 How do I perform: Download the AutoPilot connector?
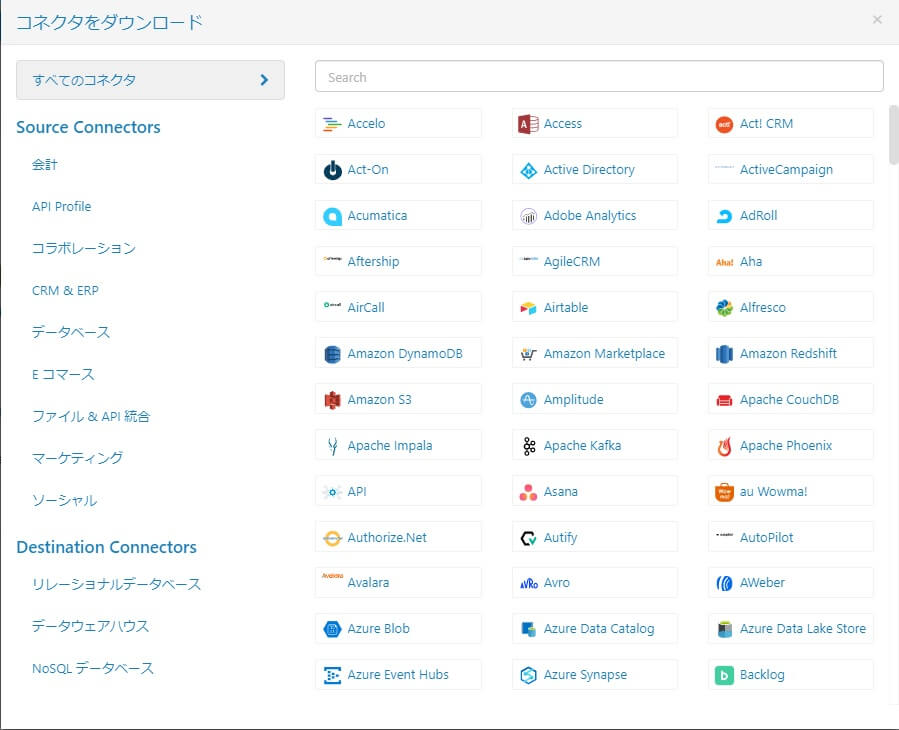[791, 537]
